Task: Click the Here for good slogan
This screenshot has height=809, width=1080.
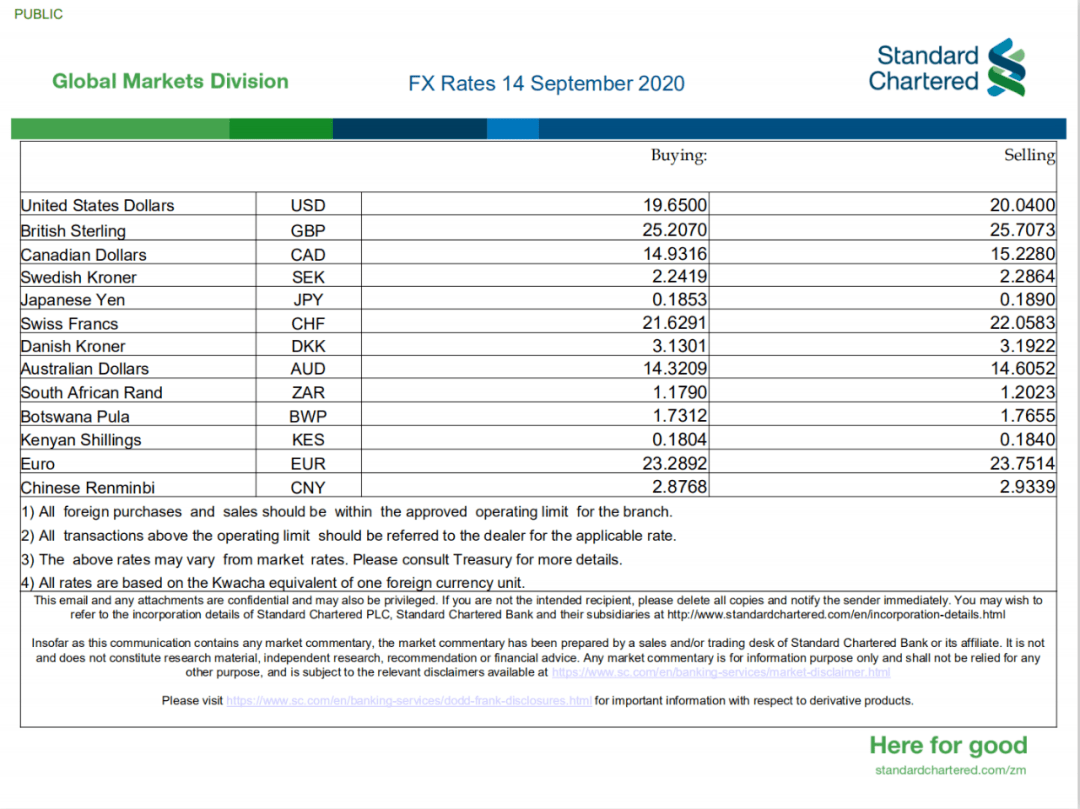Action: tap(948, 745)
